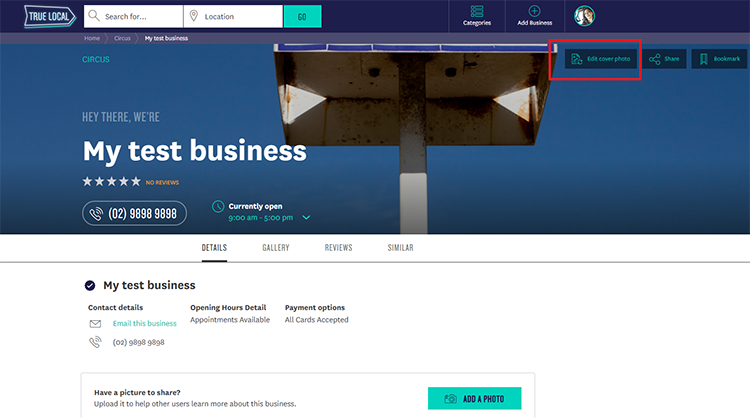Bookmark this business
This screenshot has height=418, width=750.
(x=719, y=59)
